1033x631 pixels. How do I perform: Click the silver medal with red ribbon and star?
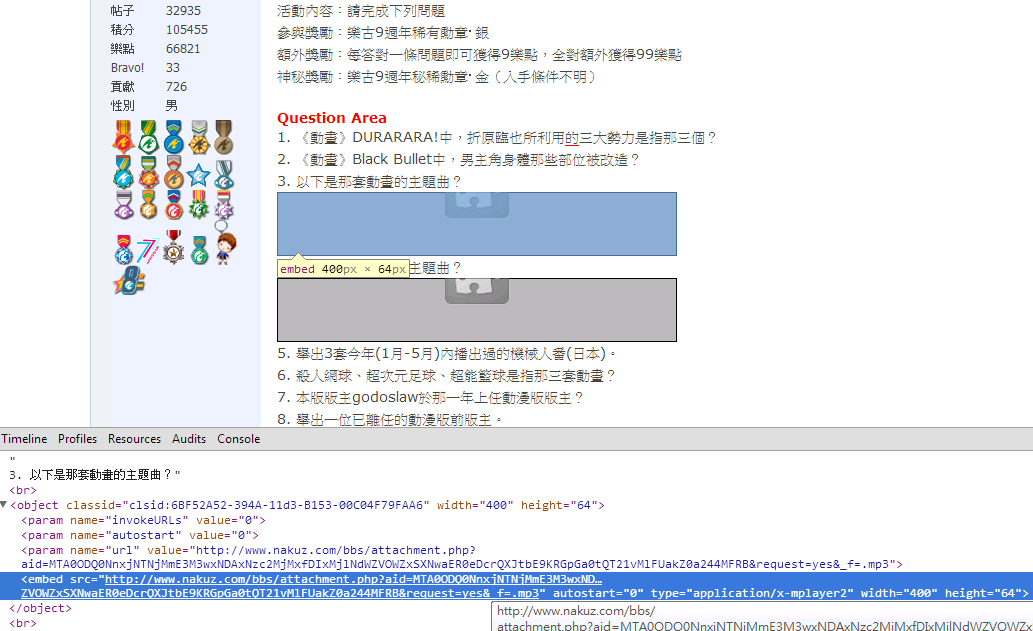point(174,248)
